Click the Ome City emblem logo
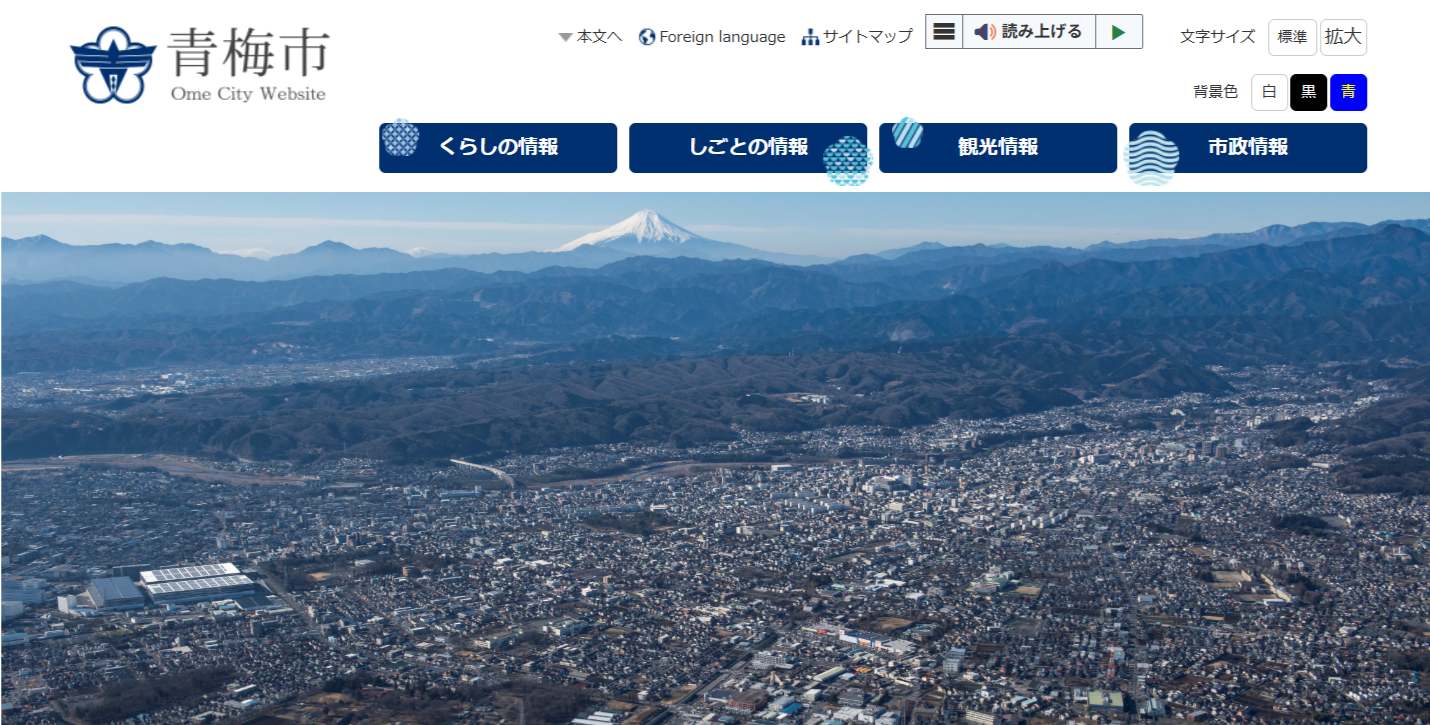Viewport: 1430px width, 725px height. click(113, 65)
